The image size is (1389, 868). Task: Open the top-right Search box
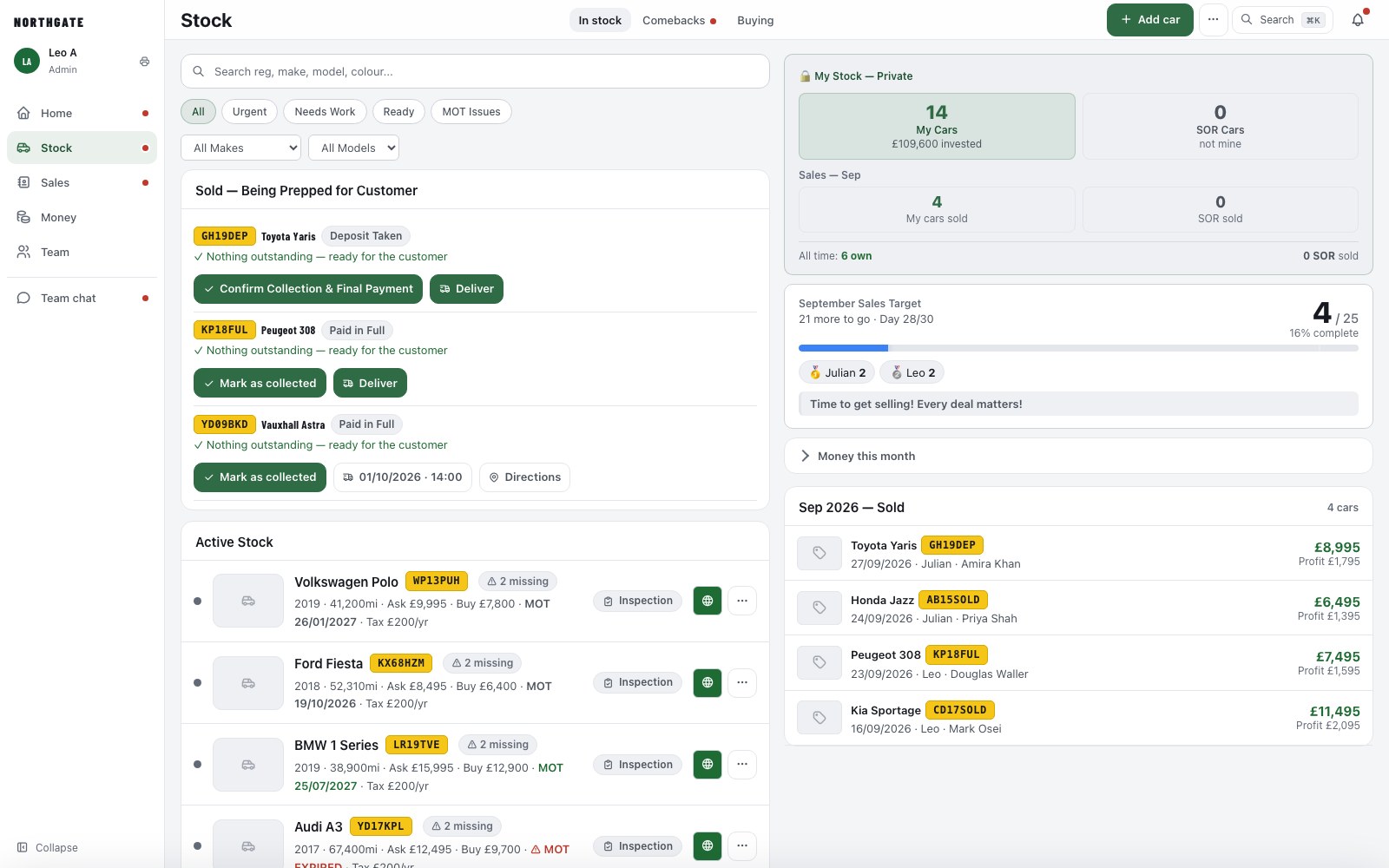1284,20
